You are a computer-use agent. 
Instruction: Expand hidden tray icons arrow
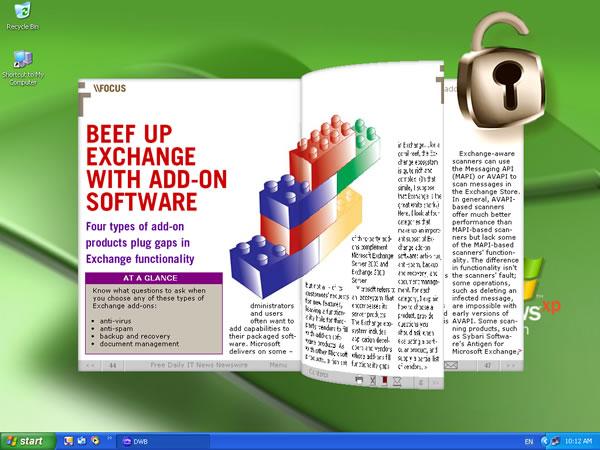(x=545, y=441)
